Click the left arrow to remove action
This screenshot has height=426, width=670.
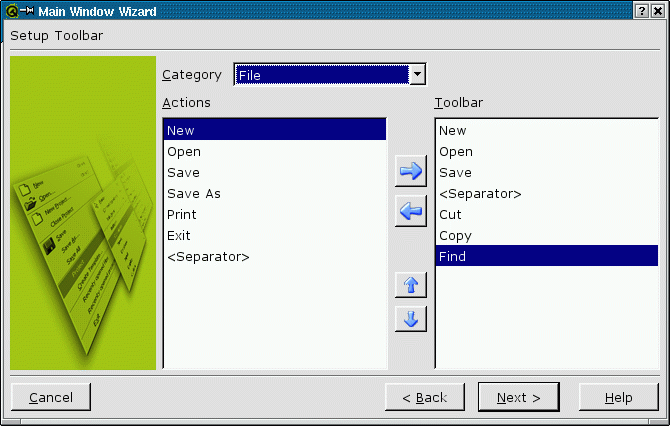click(411, 211)
